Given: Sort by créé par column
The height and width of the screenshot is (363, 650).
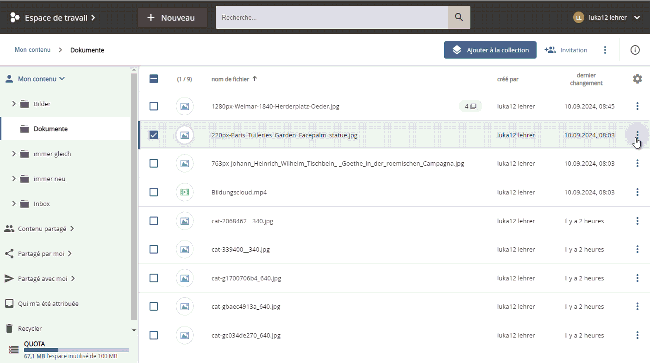Looking at the screenshot, I should 507,79.
